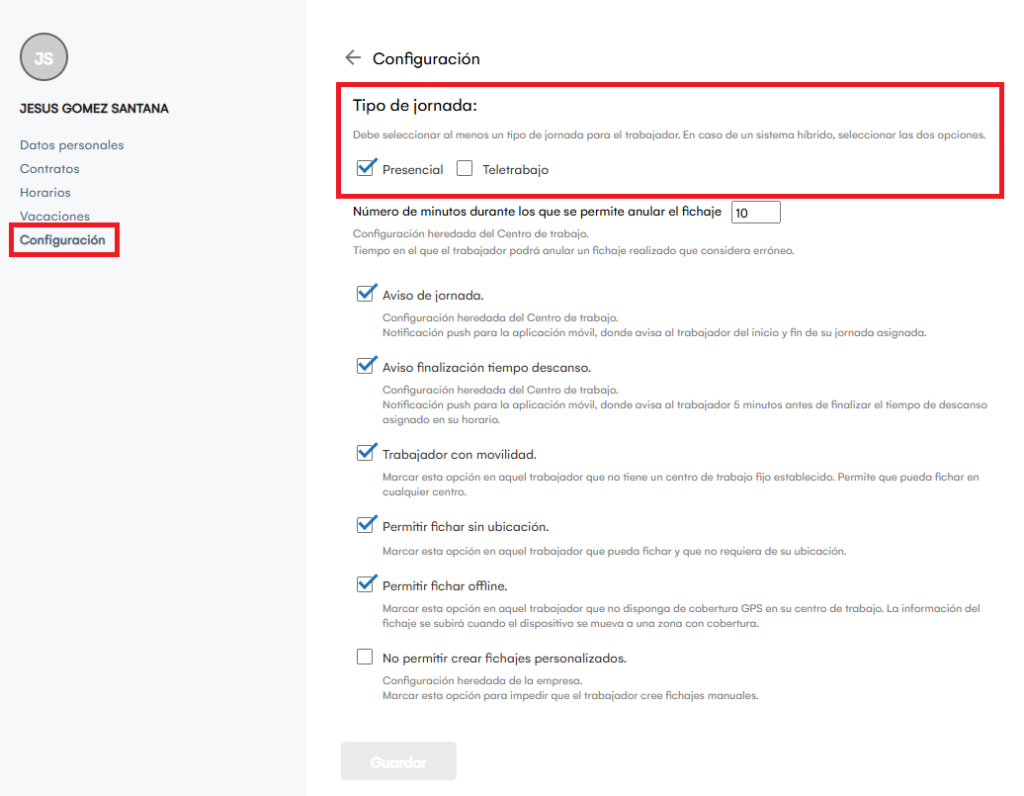Enable the Teletrabajo checkbox
Screen dimensions: 1024x796
(464, 169)
